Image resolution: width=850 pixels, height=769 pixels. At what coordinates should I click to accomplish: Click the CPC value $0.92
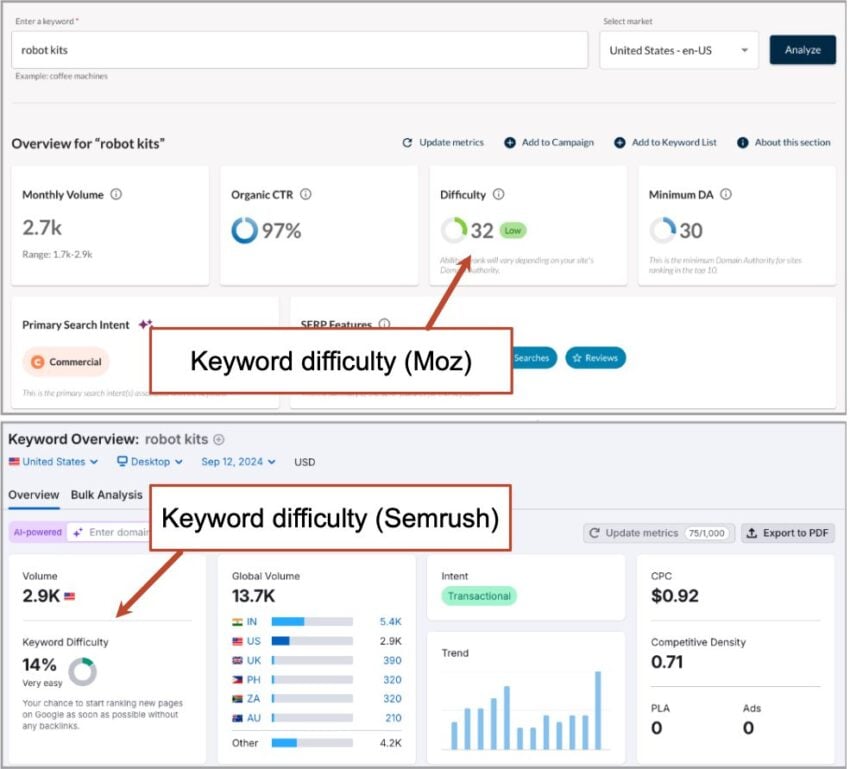point(674,596)
